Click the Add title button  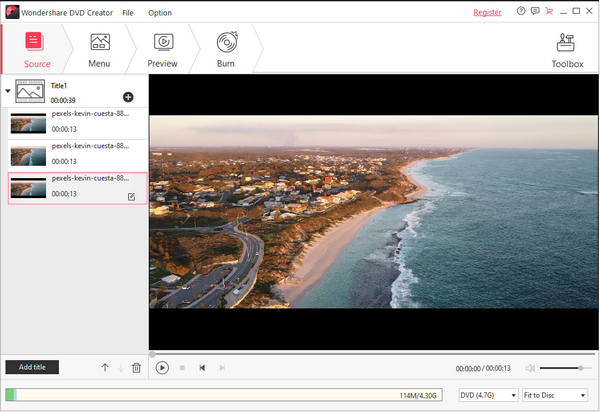32,367
